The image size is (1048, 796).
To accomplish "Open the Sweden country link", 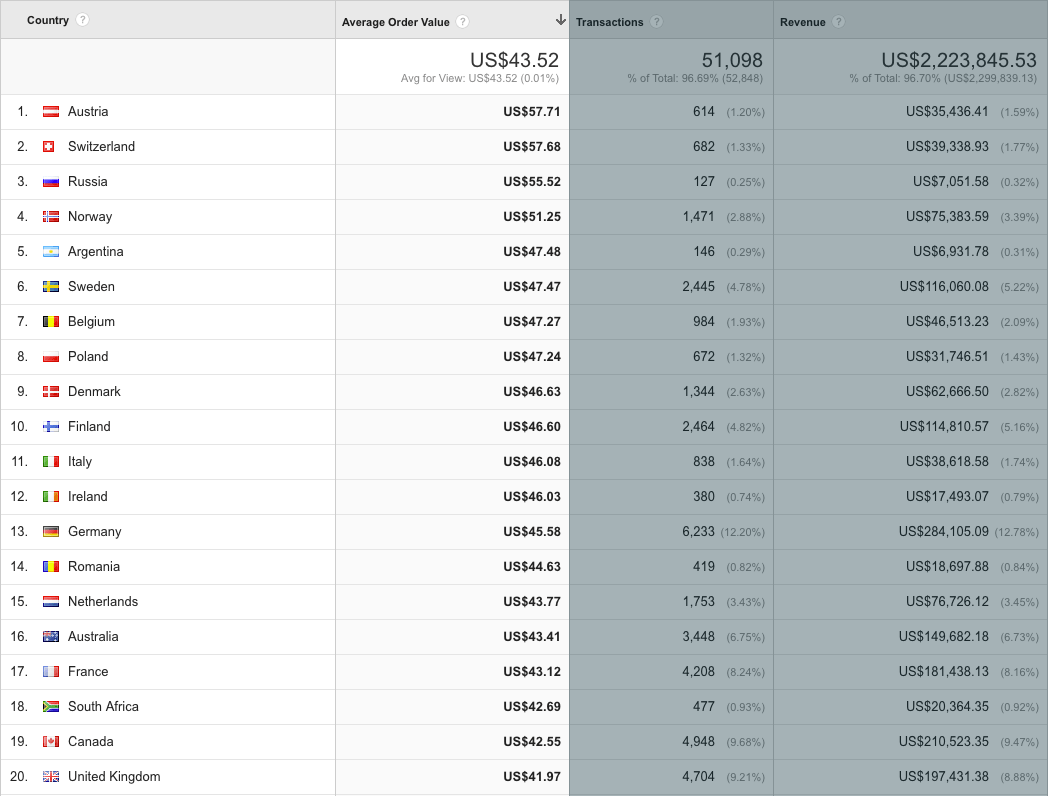I will [x=91, y=287].
